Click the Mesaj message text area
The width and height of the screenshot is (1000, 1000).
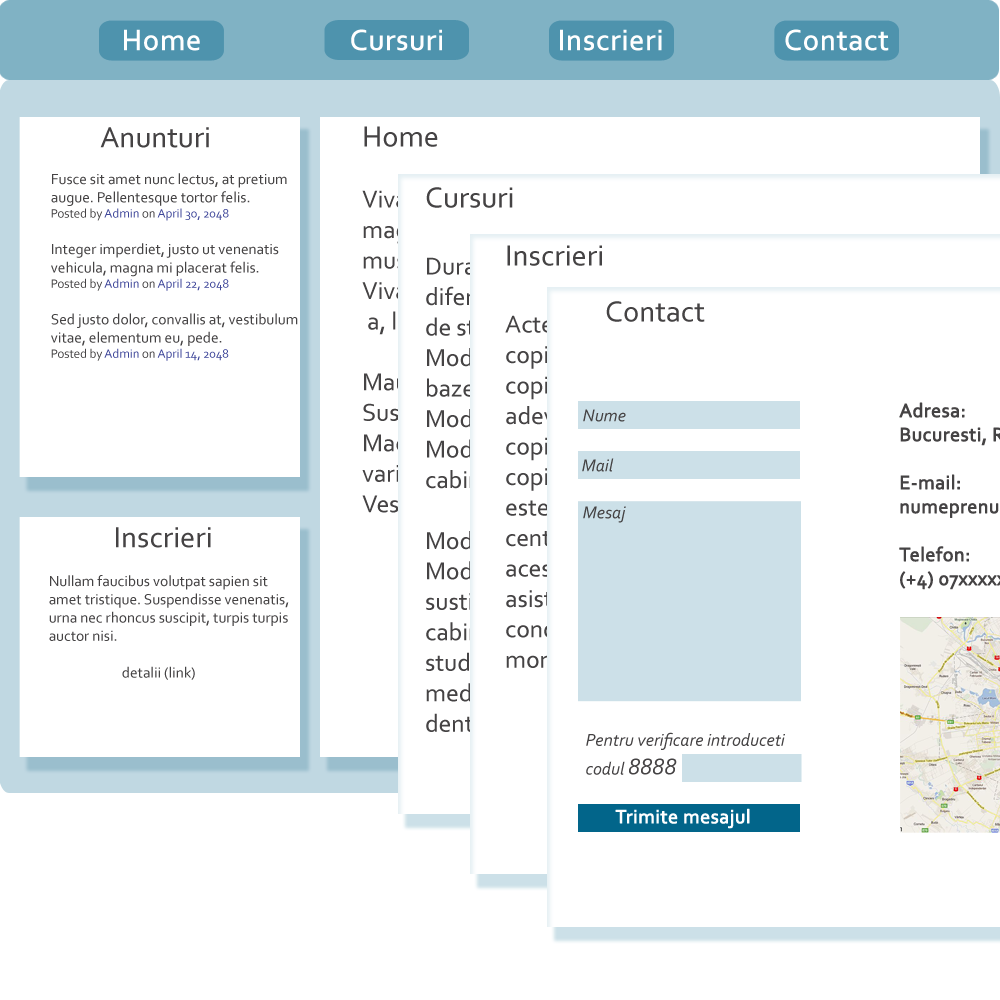pyautogui.click(x=688, y=600)
